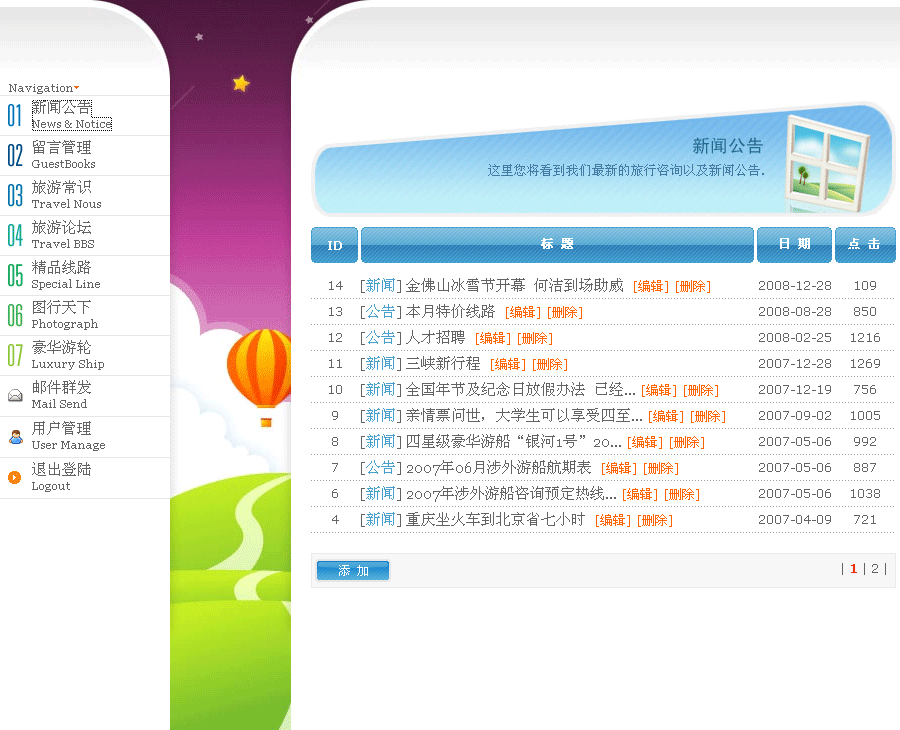
Task: Open 用户管理 User Manage page
Action: coord(68,437)
